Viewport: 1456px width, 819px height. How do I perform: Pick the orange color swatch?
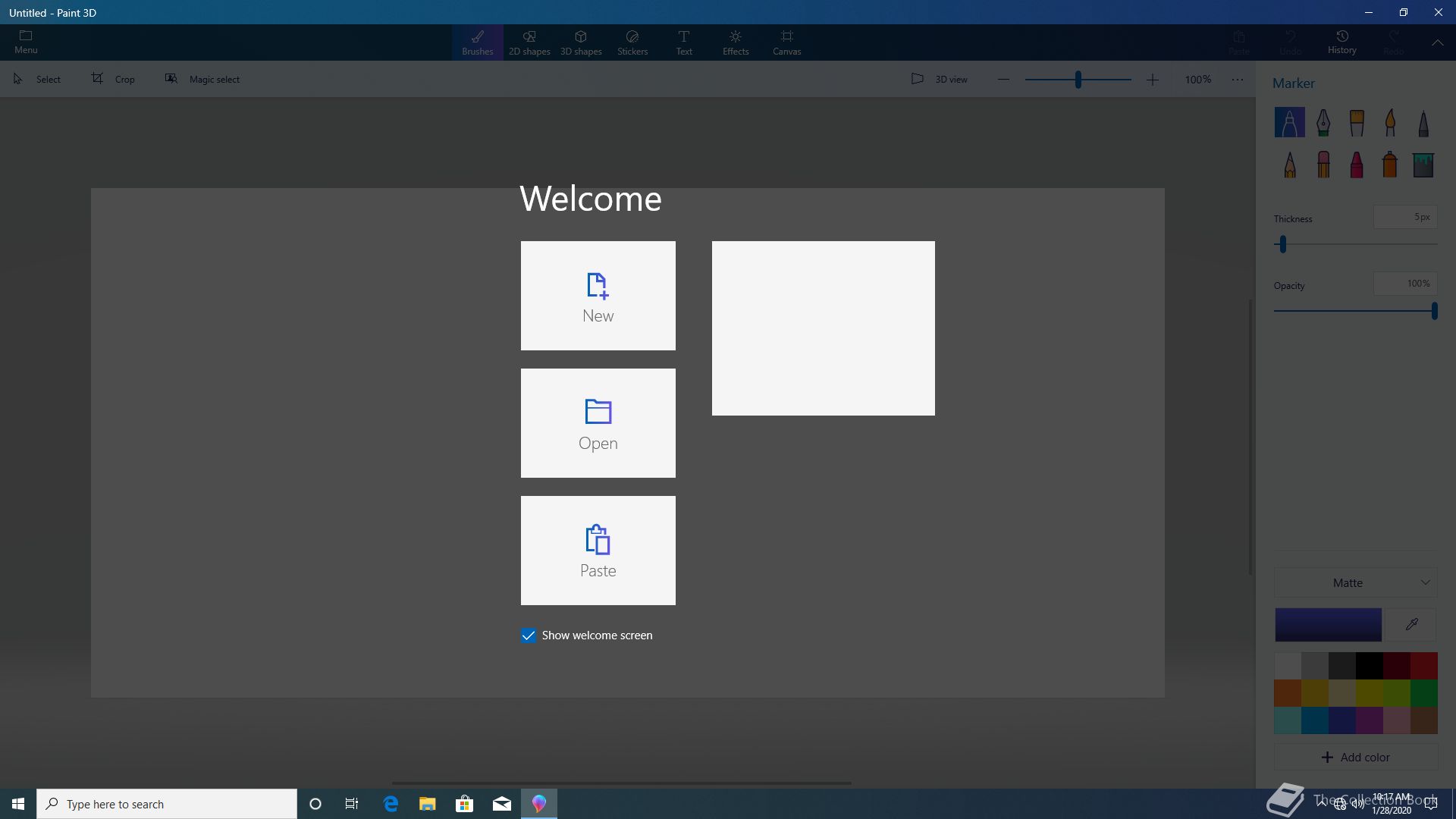click(1288, 693)
